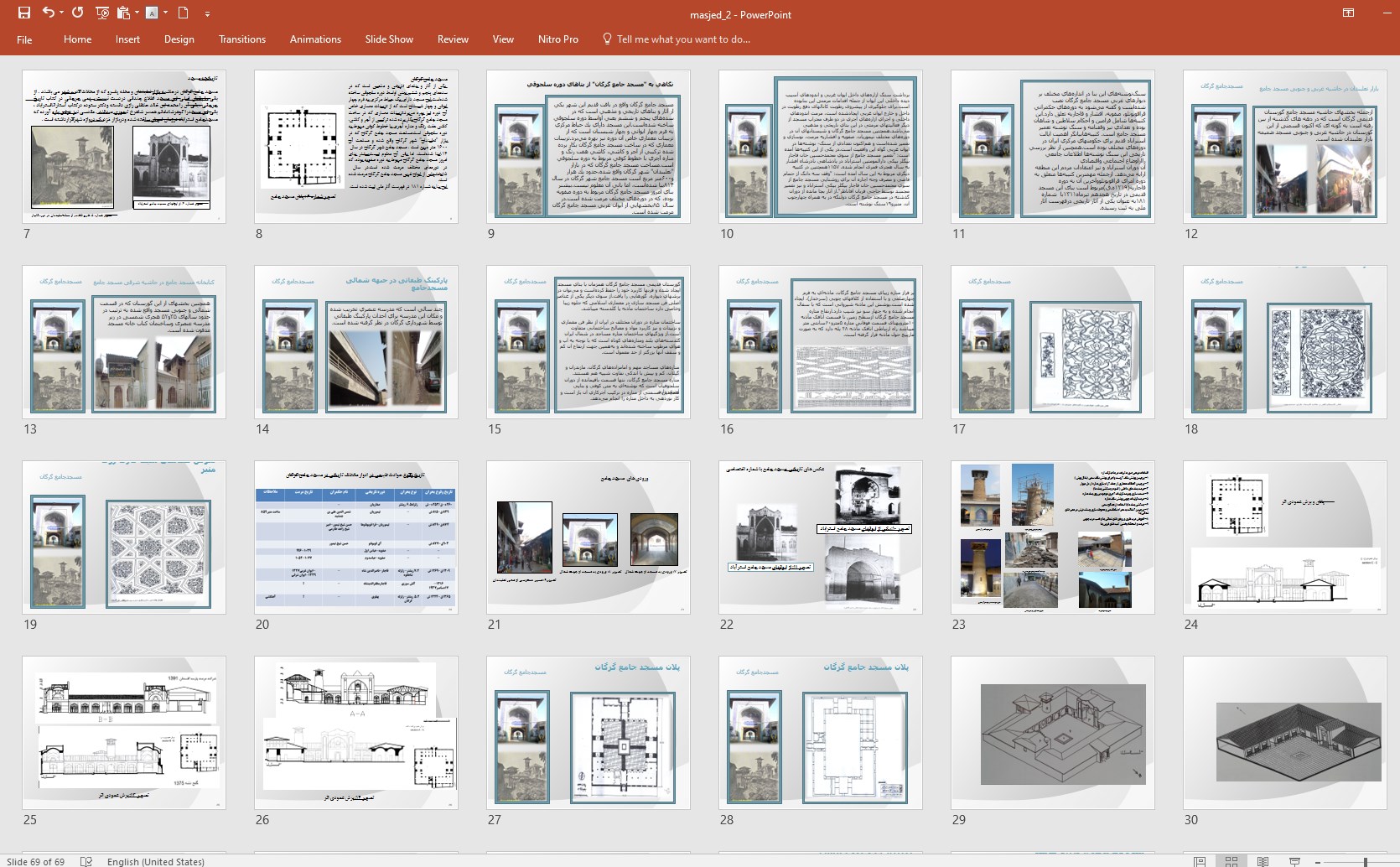This screenshot has height=867, width=1400.
Task: Click the Tell me what you want field
Action: click(x=682, y=39)
